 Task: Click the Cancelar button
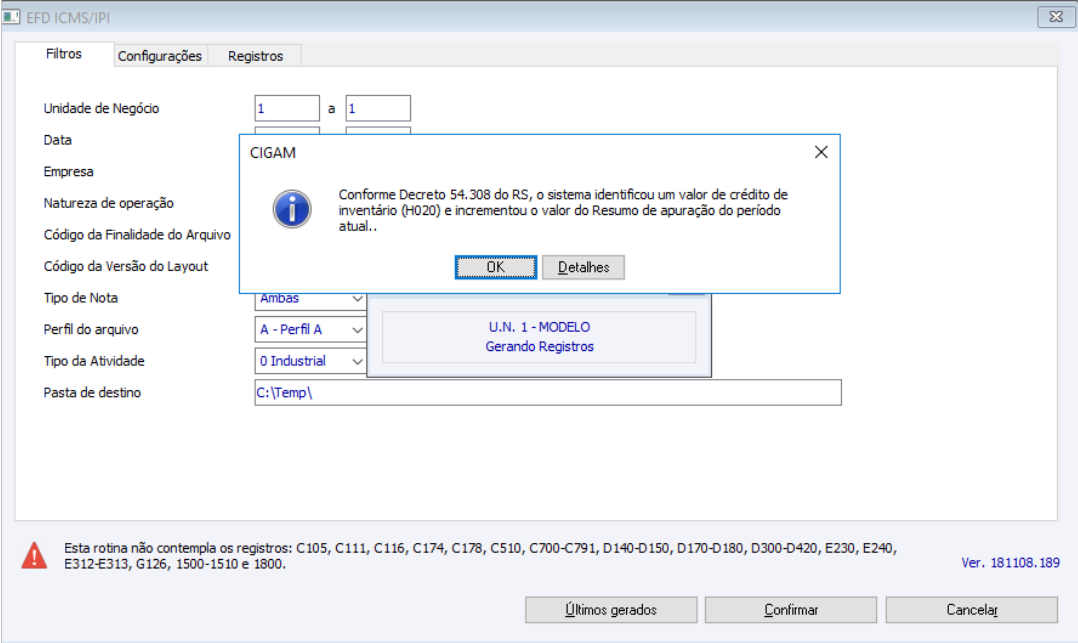(x=971, y=609)
